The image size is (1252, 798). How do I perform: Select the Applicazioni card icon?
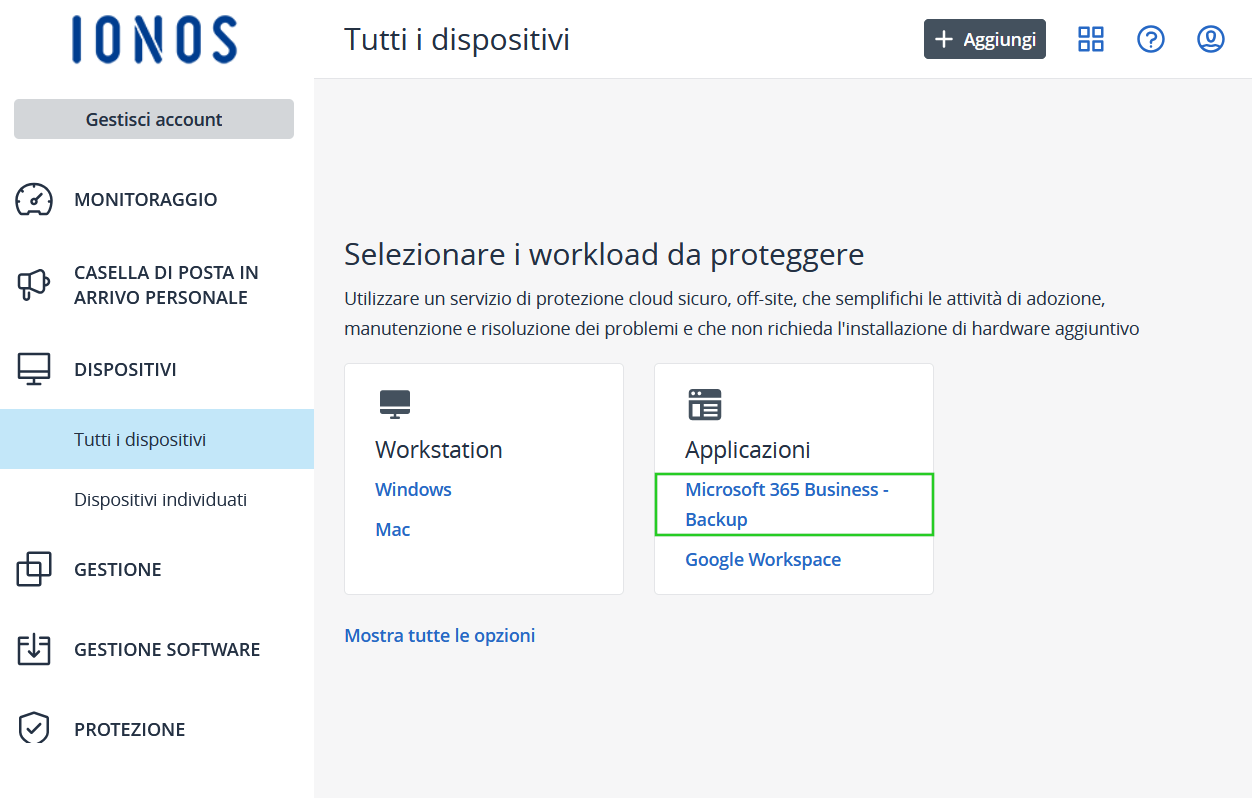pyautogui.click(x=704, y=404)
